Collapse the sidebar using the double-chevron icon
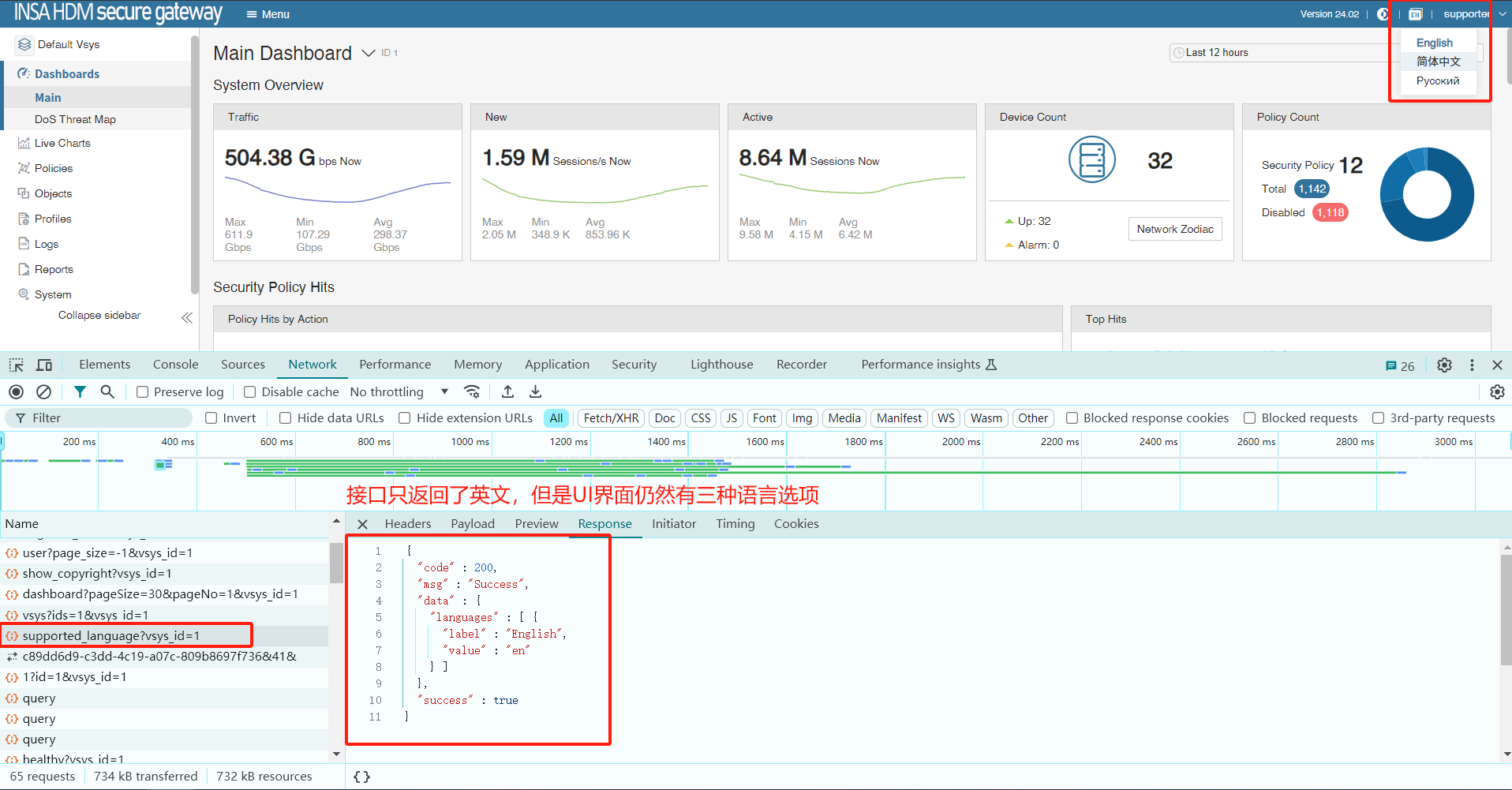This screenshot has height=790, width=1512. coord(186,318)
